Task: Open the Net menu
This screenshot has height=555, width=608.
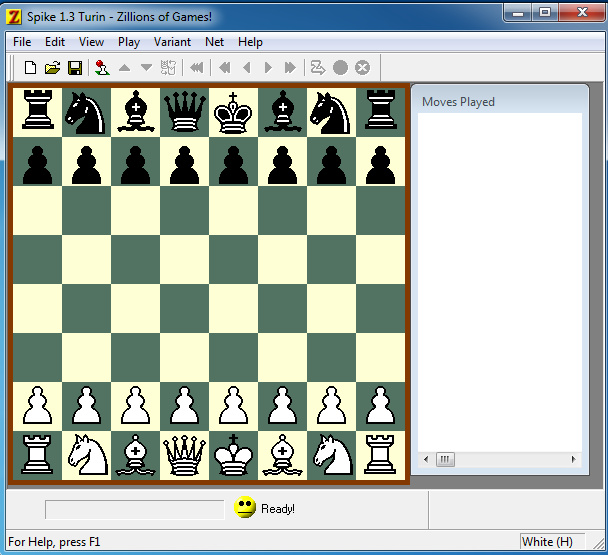Action: (214, 42)
